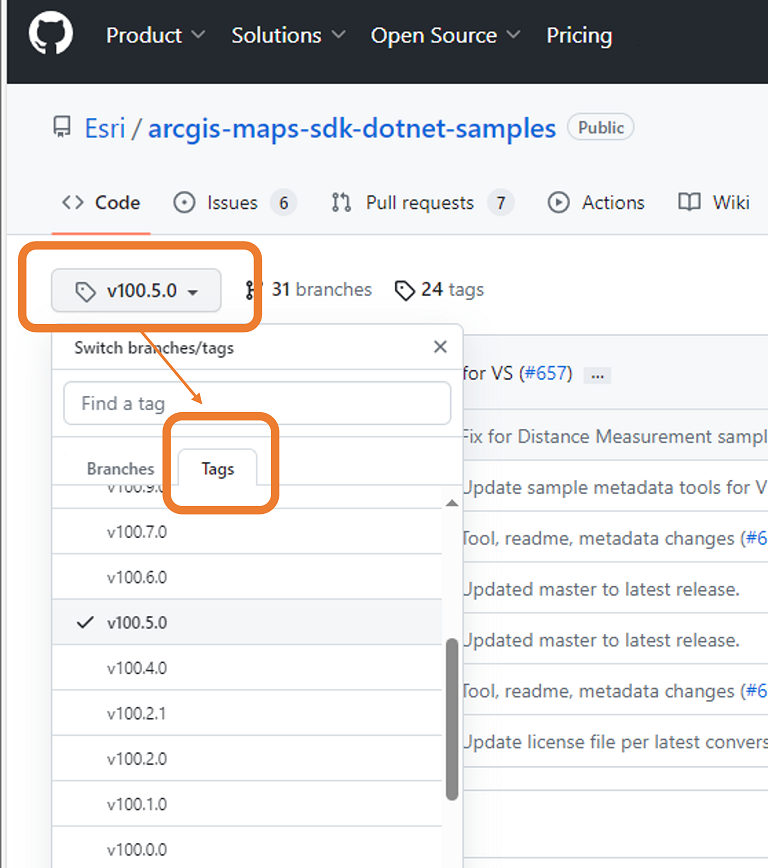The width and height of the screenshot is (768, 868).
Task: Open the Wiki tab
Action: click(714, 203)
